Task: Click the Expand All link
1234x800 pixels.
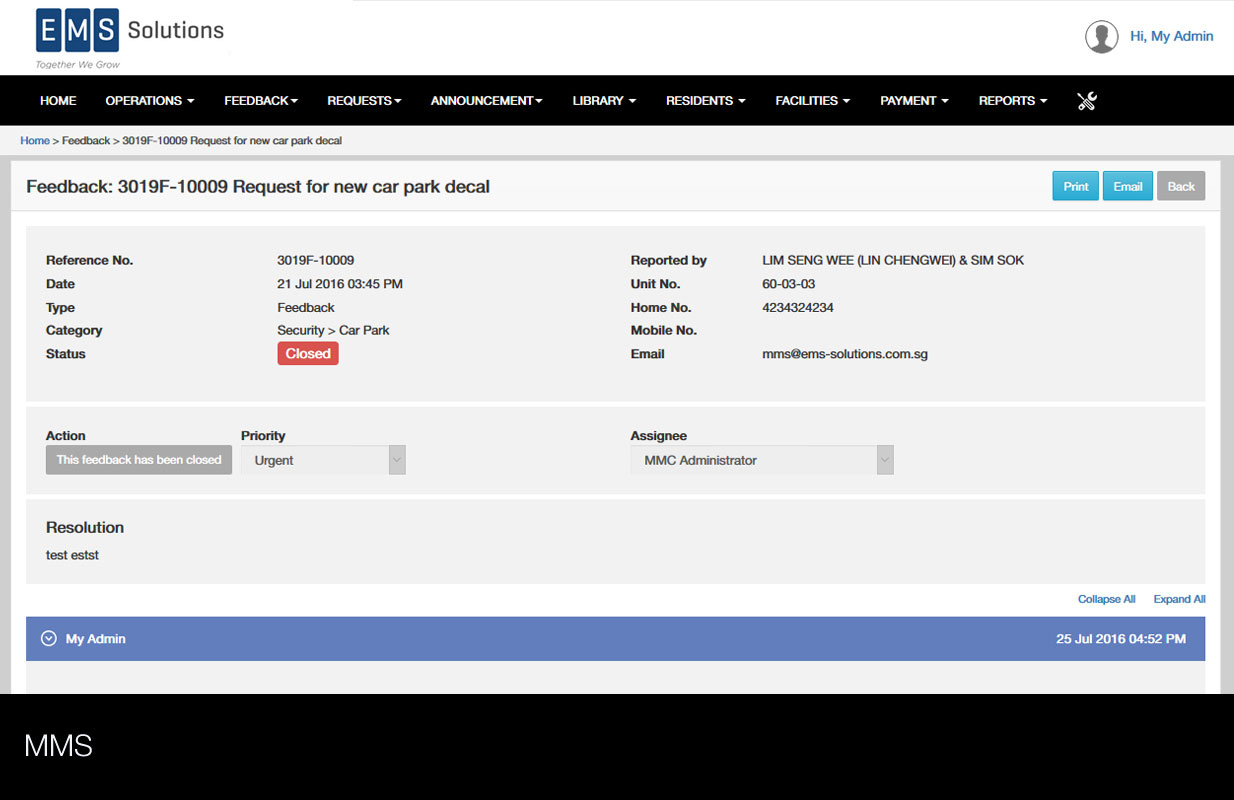Action: [1179, 600]
